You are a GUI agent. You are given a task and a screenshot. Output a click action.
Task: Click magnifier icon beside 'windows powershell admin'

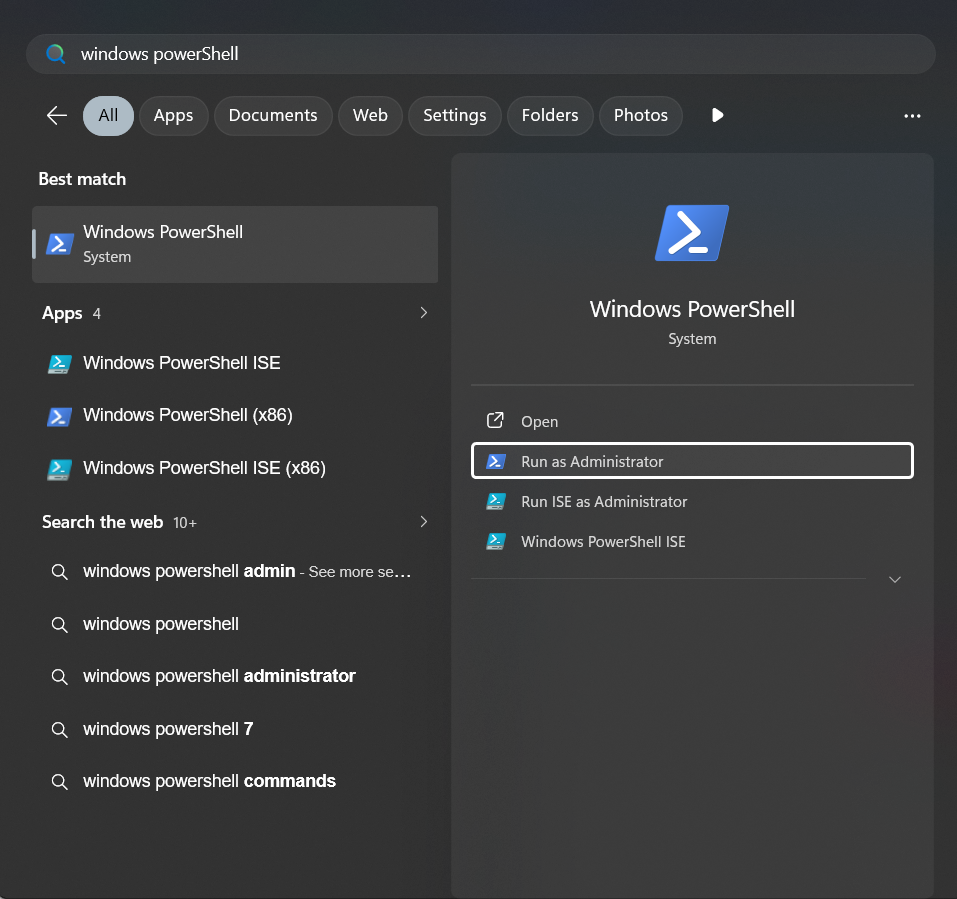pos(59,572)
